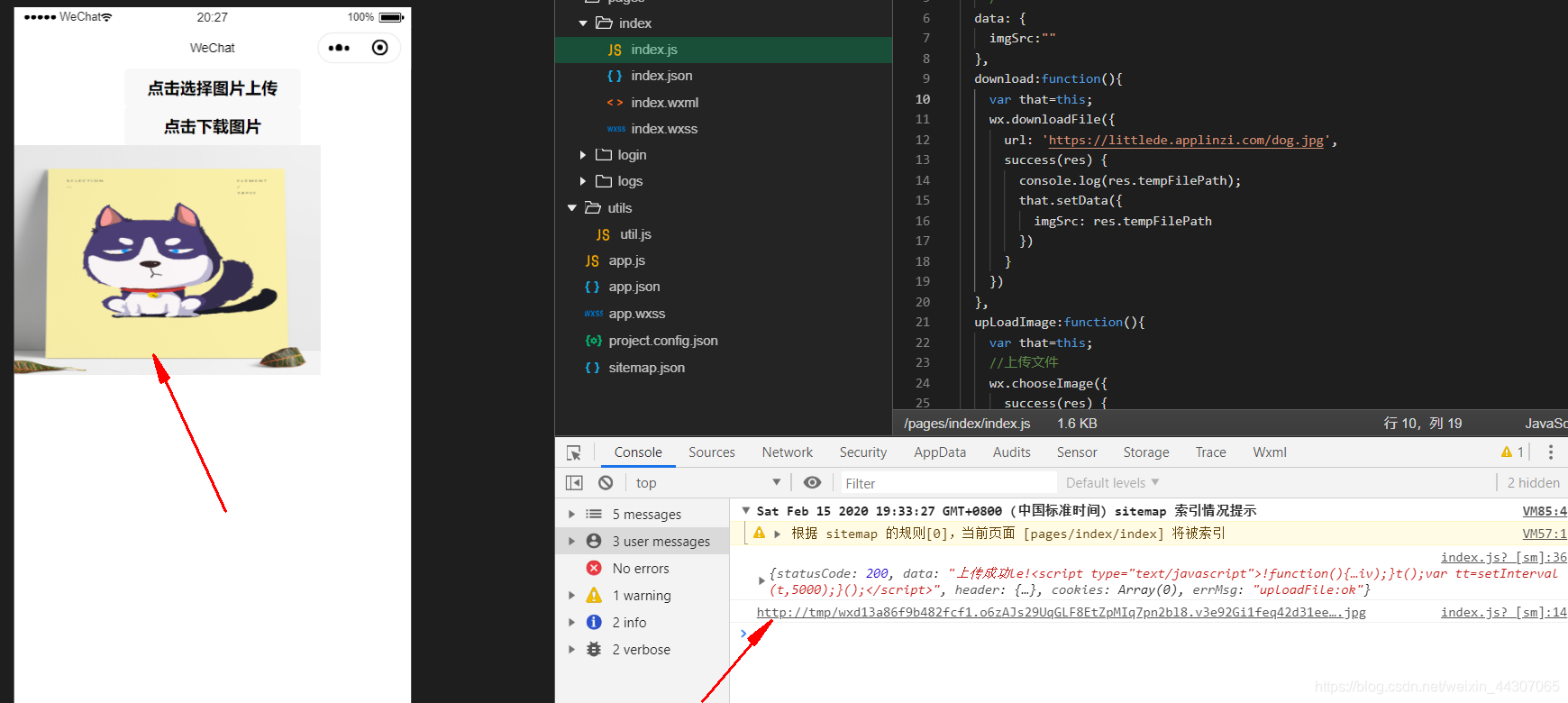Viewport: 1568px width, 703px height.
Task: Expand the statusCode object log entry
Action: (761, 581)
